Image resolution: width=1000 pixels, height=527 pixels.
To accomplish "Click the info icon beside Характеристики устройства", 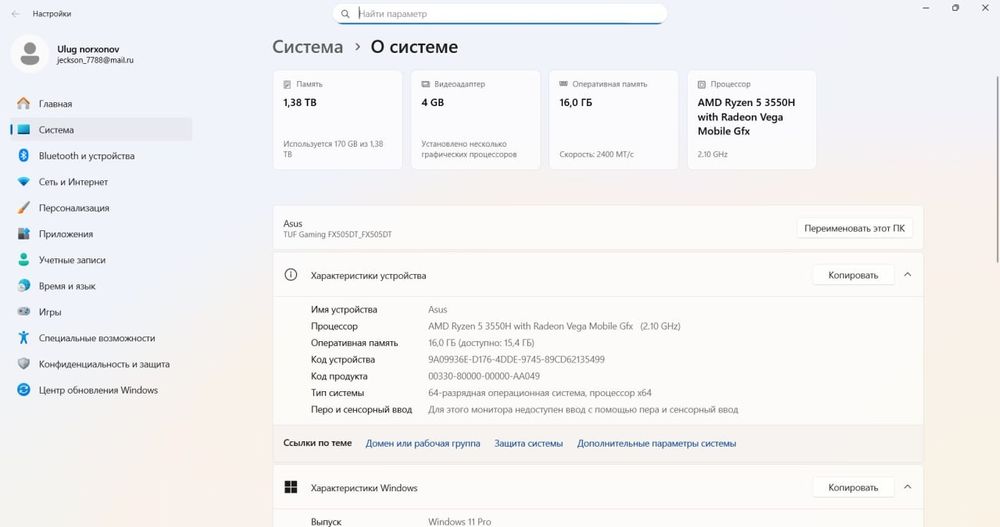I will pos(291,275).
